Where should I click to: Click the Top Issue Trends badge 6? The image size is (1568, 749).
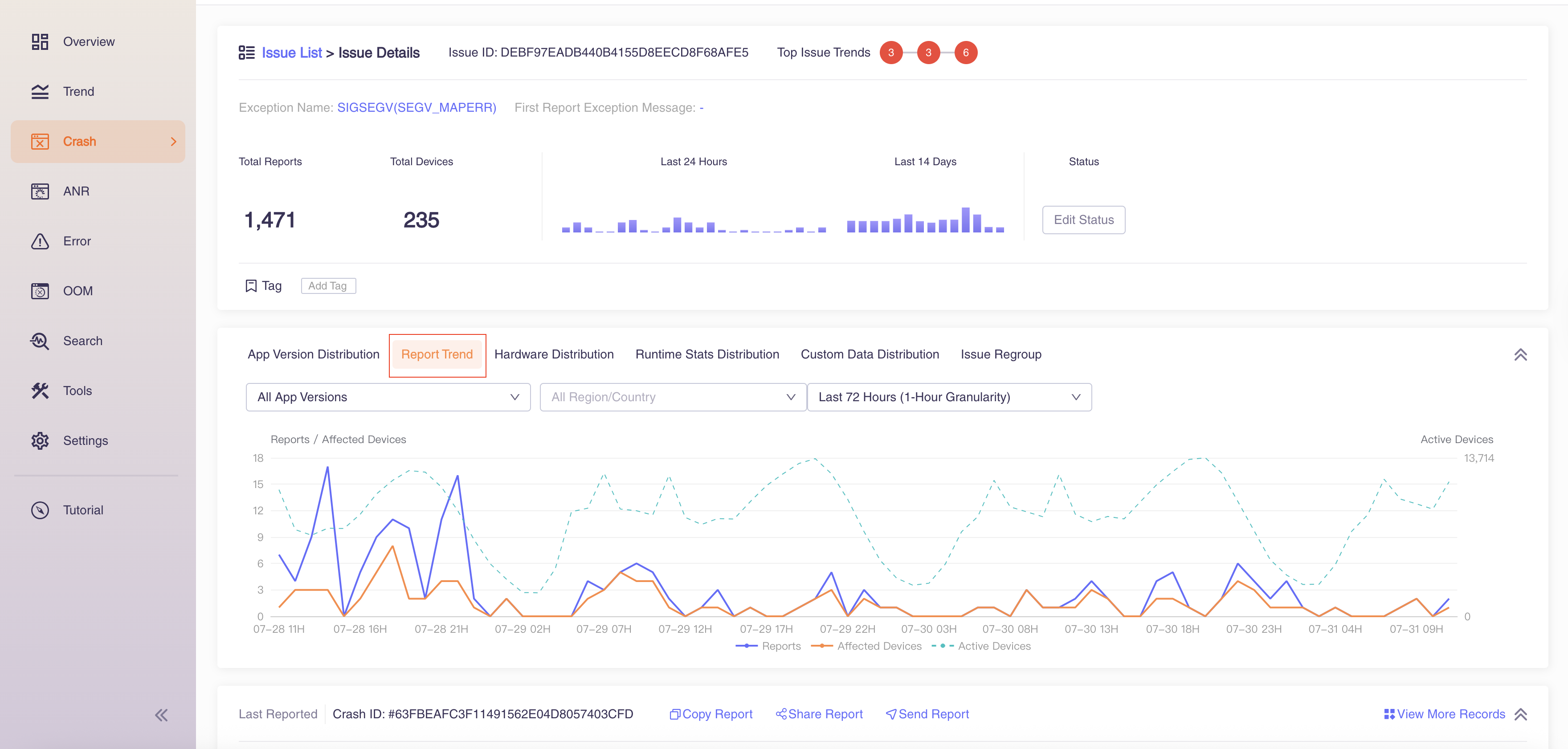click(x=965, y=53)
